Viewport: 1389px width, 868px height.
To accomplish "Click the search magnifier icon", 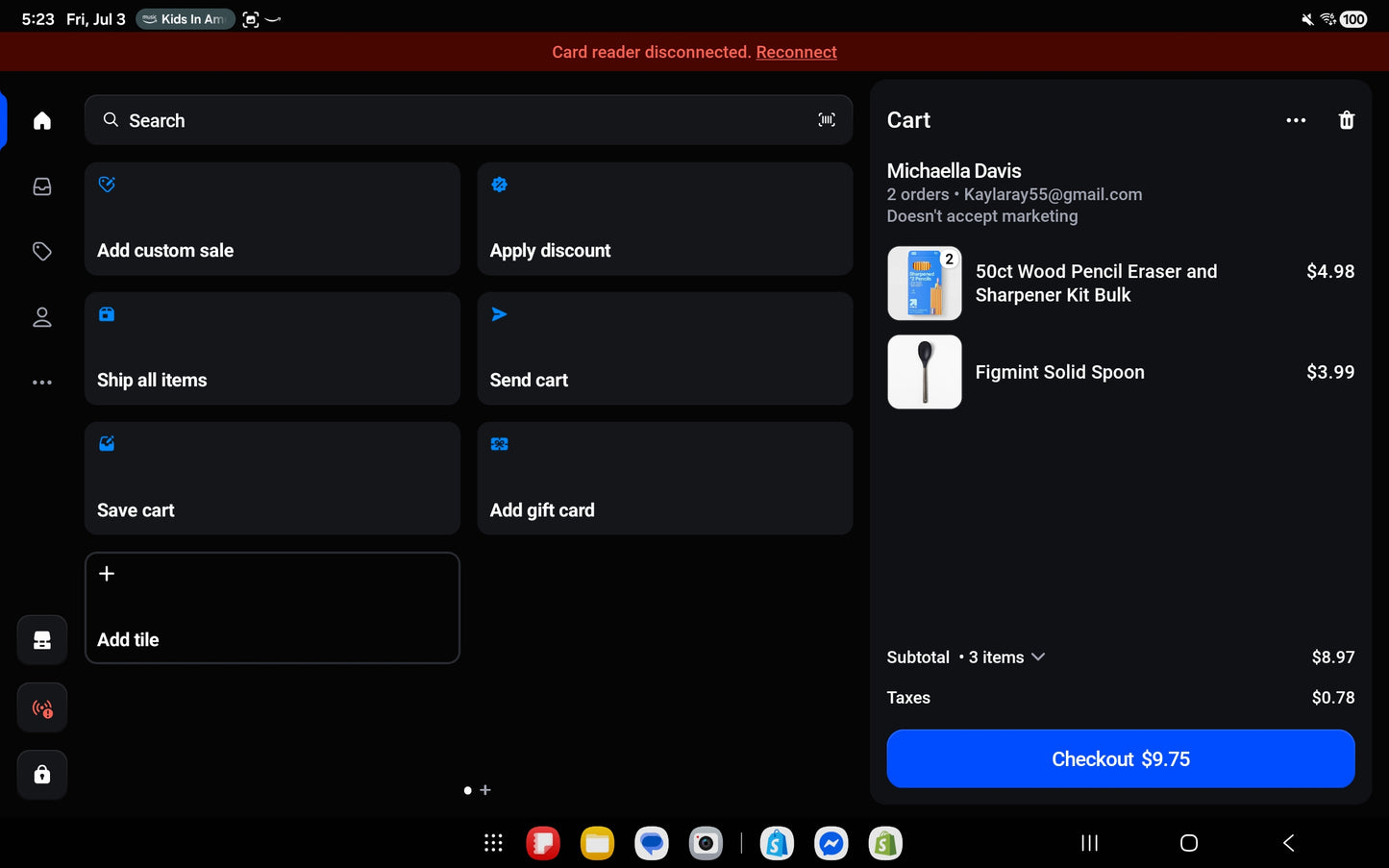I will [x=112, y=120].
